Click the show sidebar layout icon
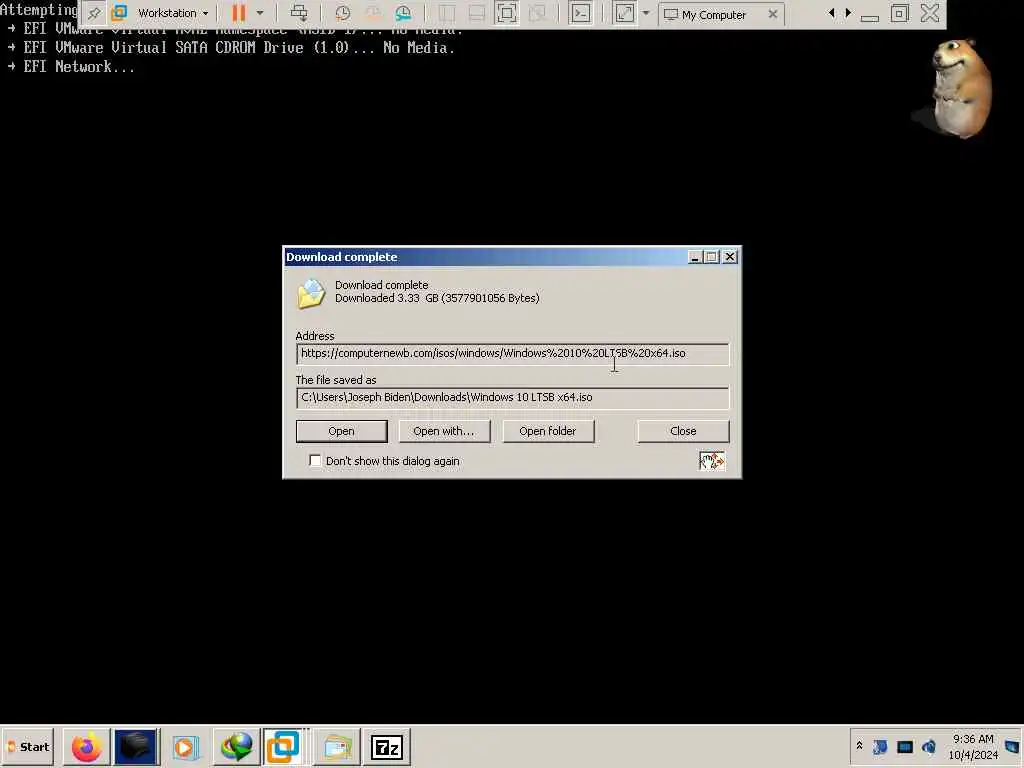 click(447, 13)
